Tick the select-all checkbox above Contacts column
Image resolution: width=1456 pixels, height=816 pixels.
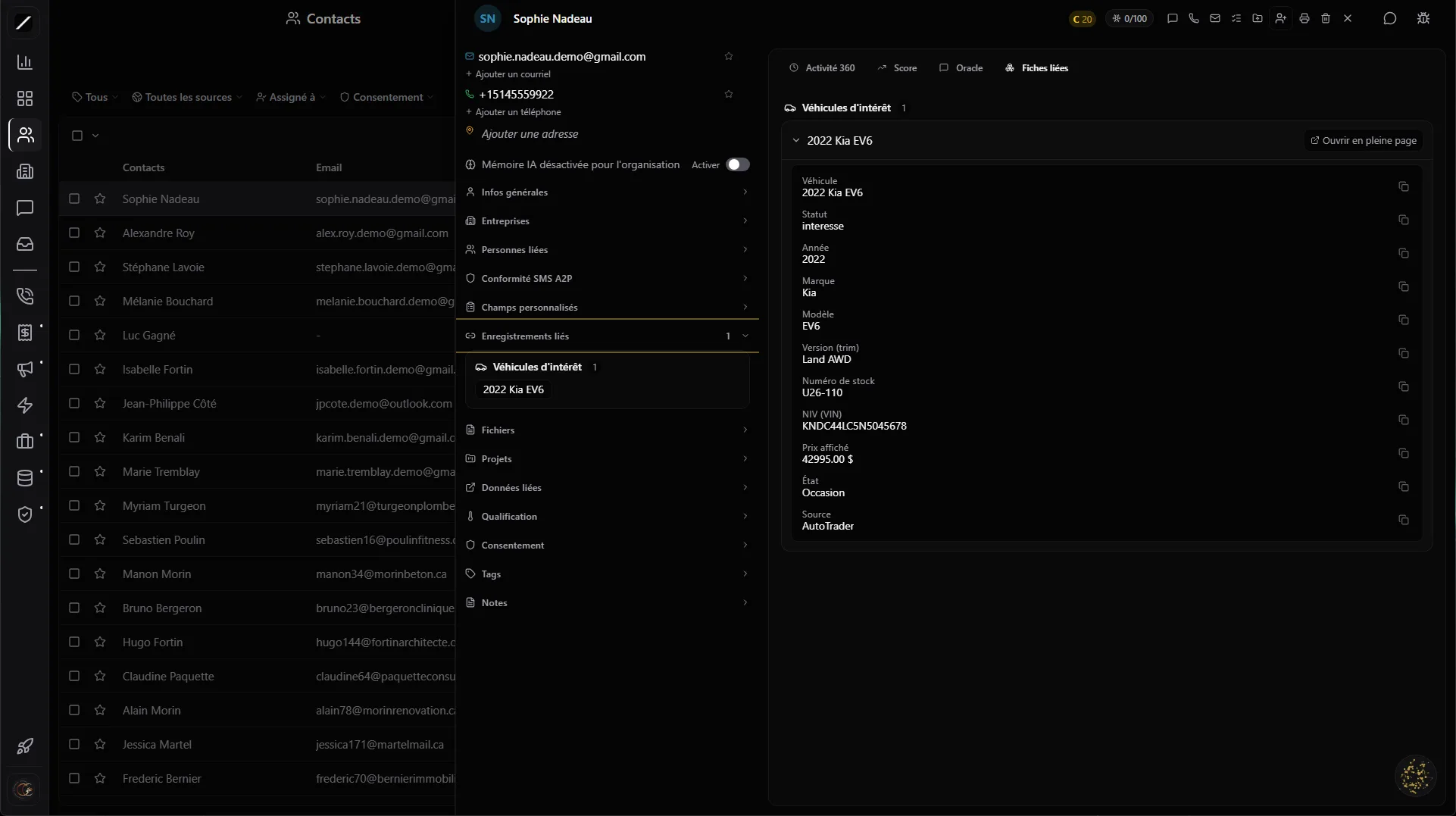click(77, 136)
